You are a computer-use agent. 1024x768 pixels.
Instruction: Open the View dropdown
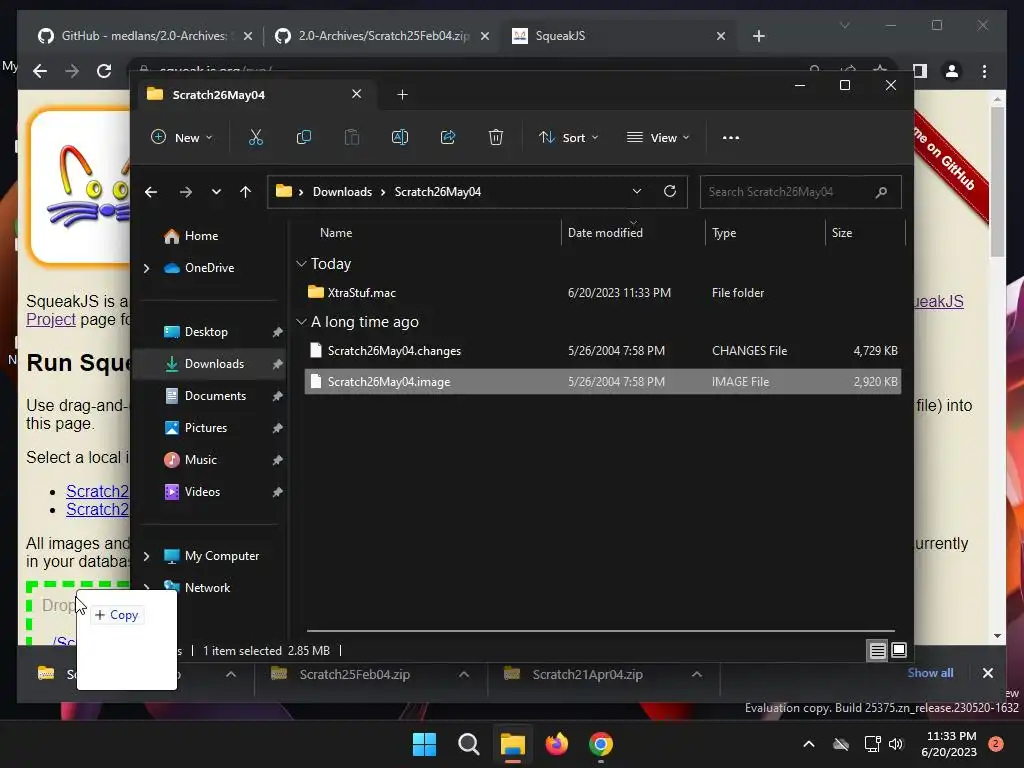pos(658,138)
